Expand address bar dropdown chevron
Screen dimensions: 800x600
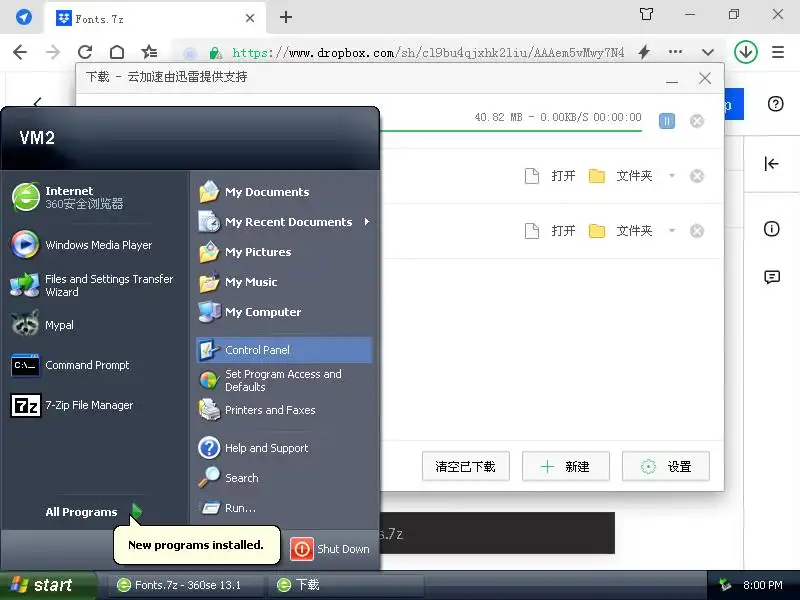(x=708, y=52)
